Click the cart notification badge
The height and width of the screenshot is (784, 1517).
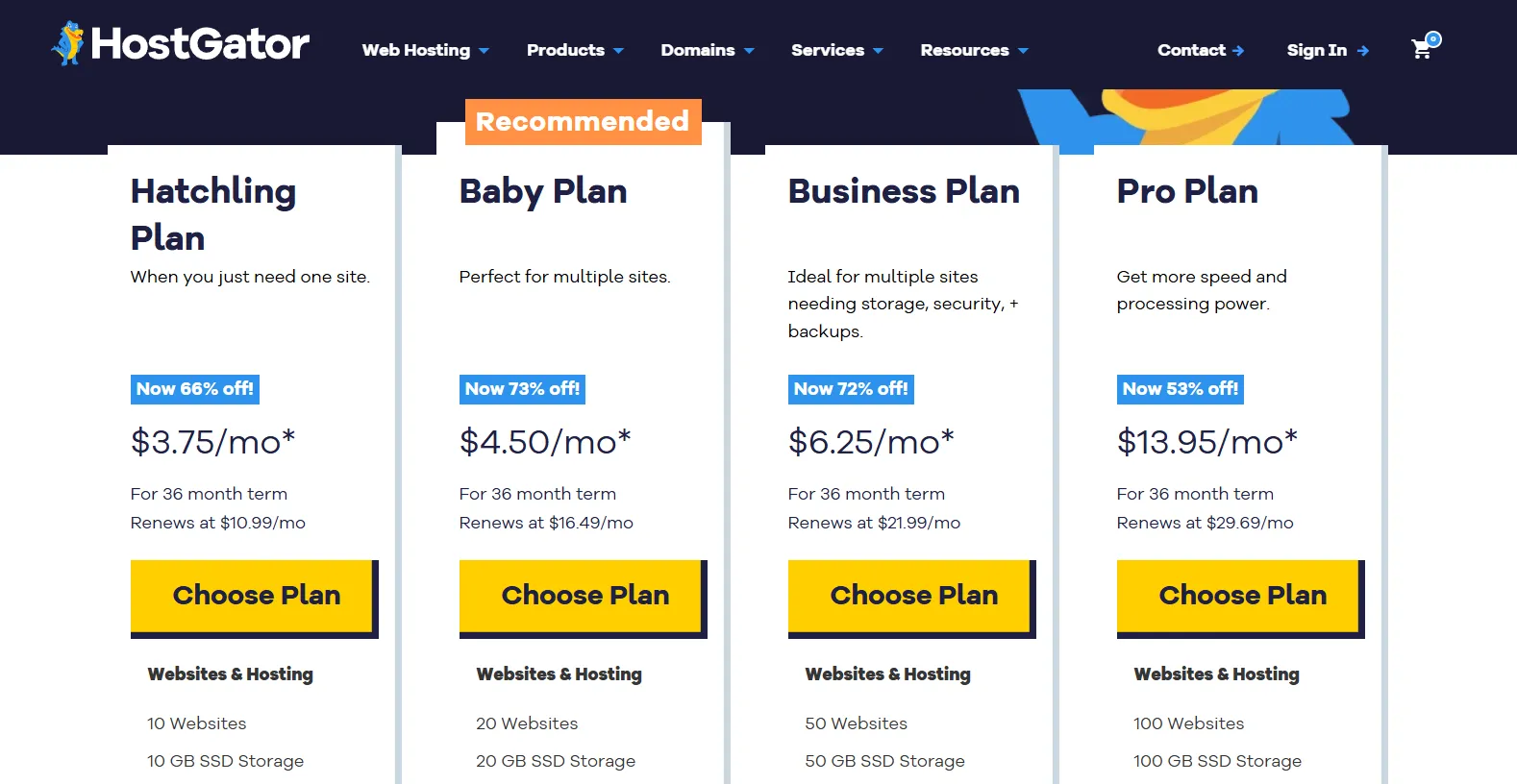[1432, 38]
